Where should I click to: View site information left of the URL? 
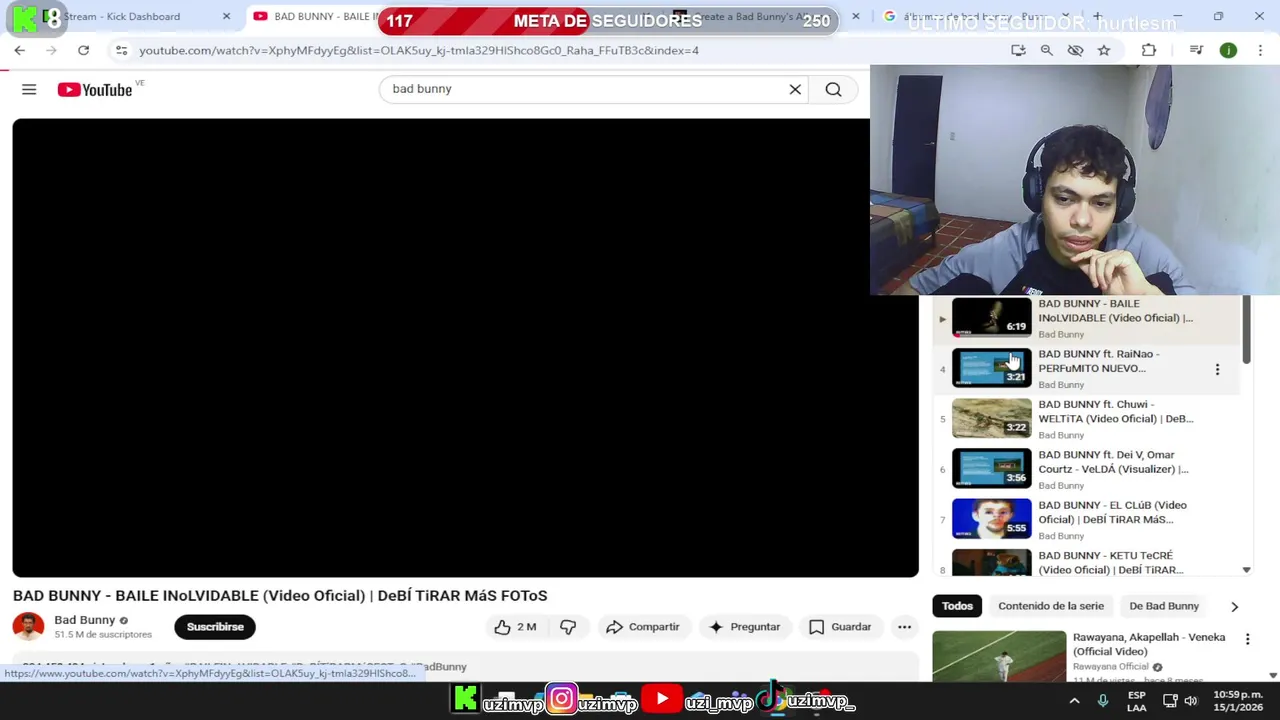[x=121, y=50]
